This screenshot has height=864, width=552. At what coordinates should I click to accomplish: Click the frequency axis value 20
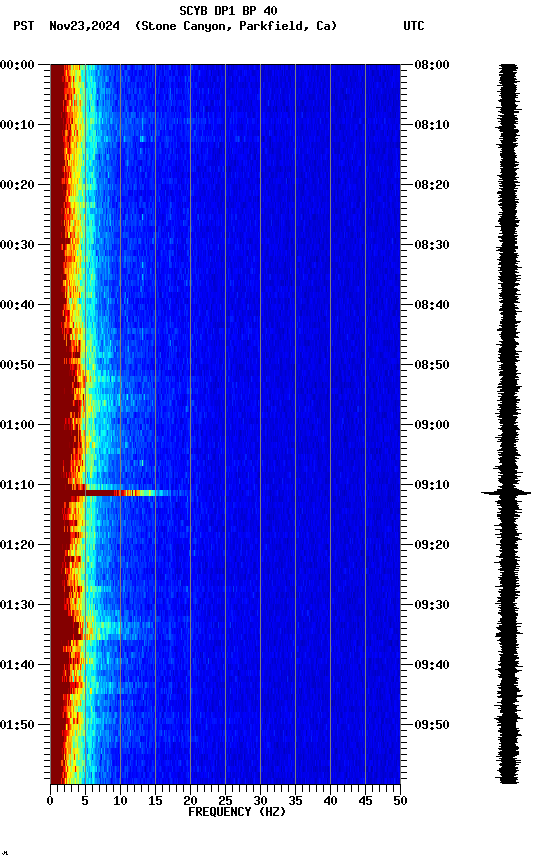(x=190, y=802)
